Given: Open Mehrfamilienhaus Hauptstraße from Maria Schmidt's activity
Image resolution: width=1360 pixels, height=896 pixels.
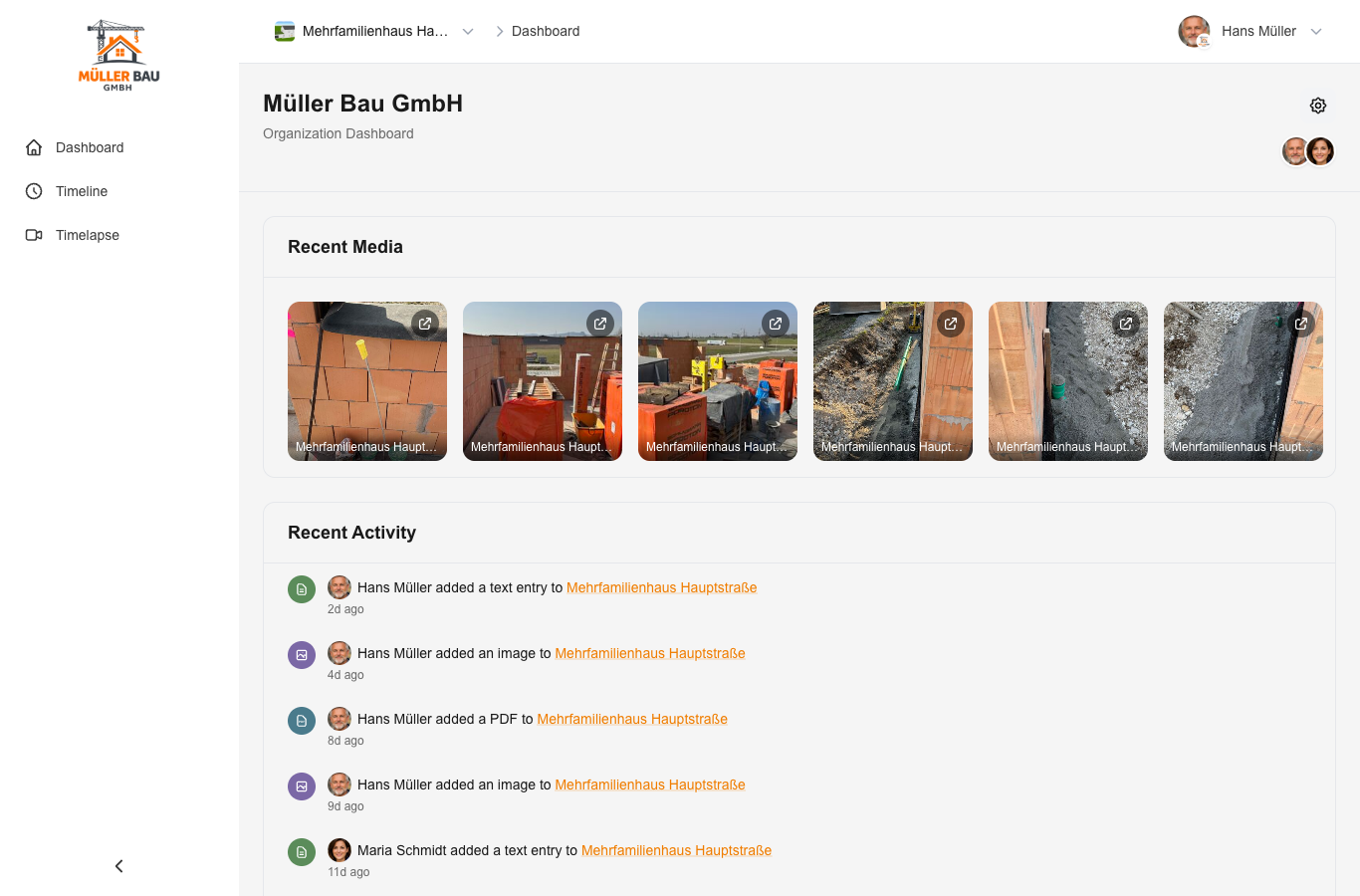Looking at the screenshot, I should (x=676, y=850).
